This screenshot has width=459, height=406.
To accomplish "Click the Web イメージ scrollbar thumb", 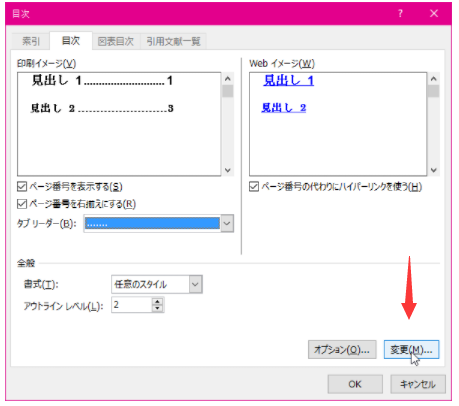I will click(434, 91).
